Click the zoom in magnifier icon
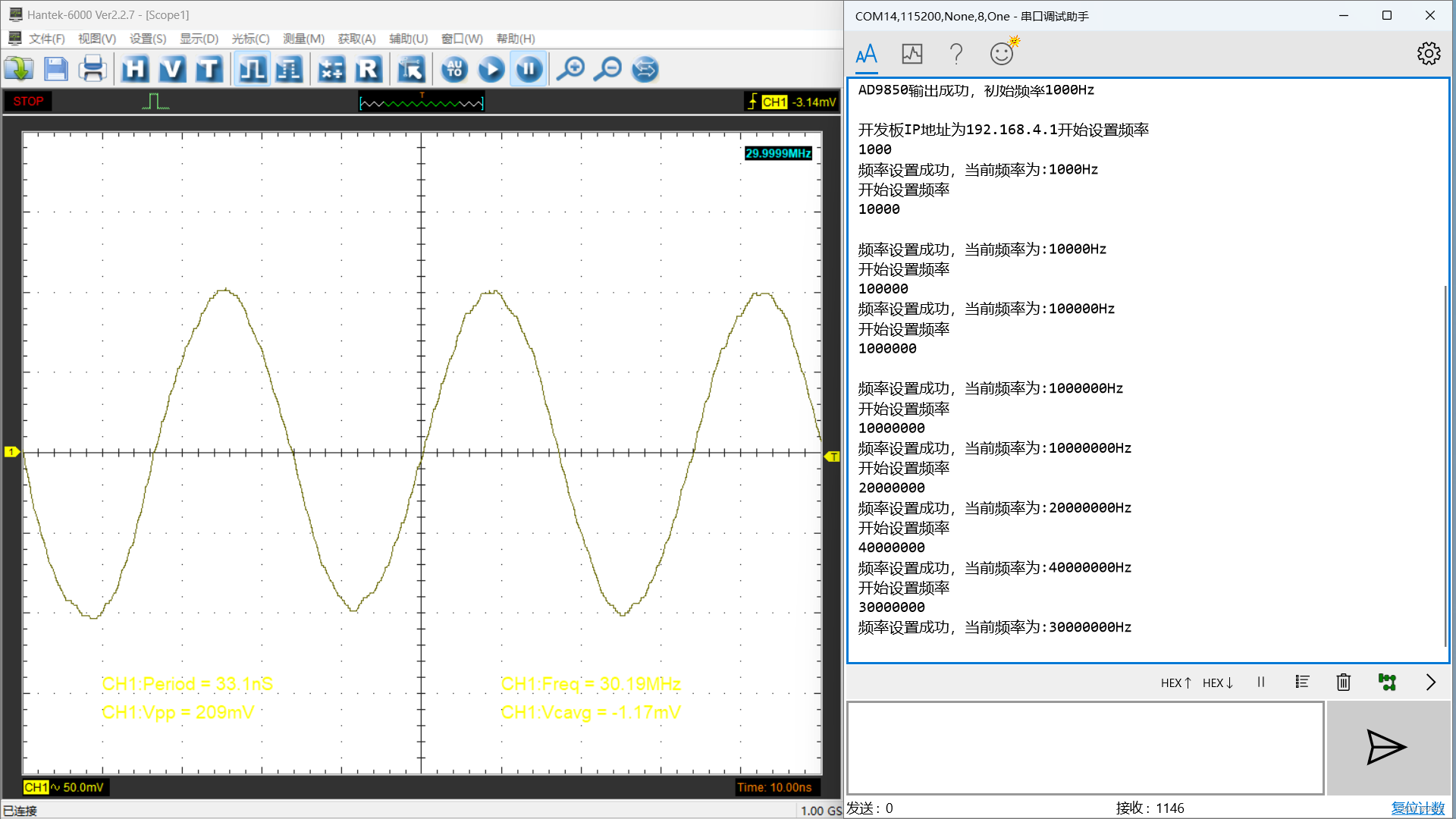1456x819 pixels. (570, 70)
